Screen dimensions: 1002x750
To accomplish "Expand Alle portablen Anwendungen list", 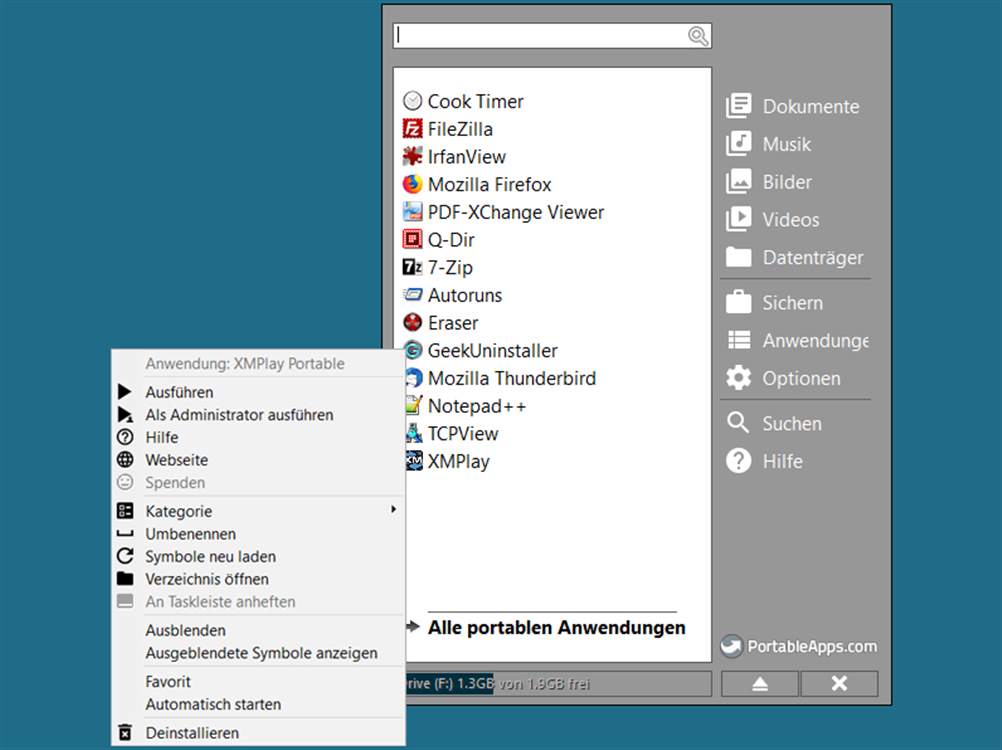I will [x=556, y=627].
